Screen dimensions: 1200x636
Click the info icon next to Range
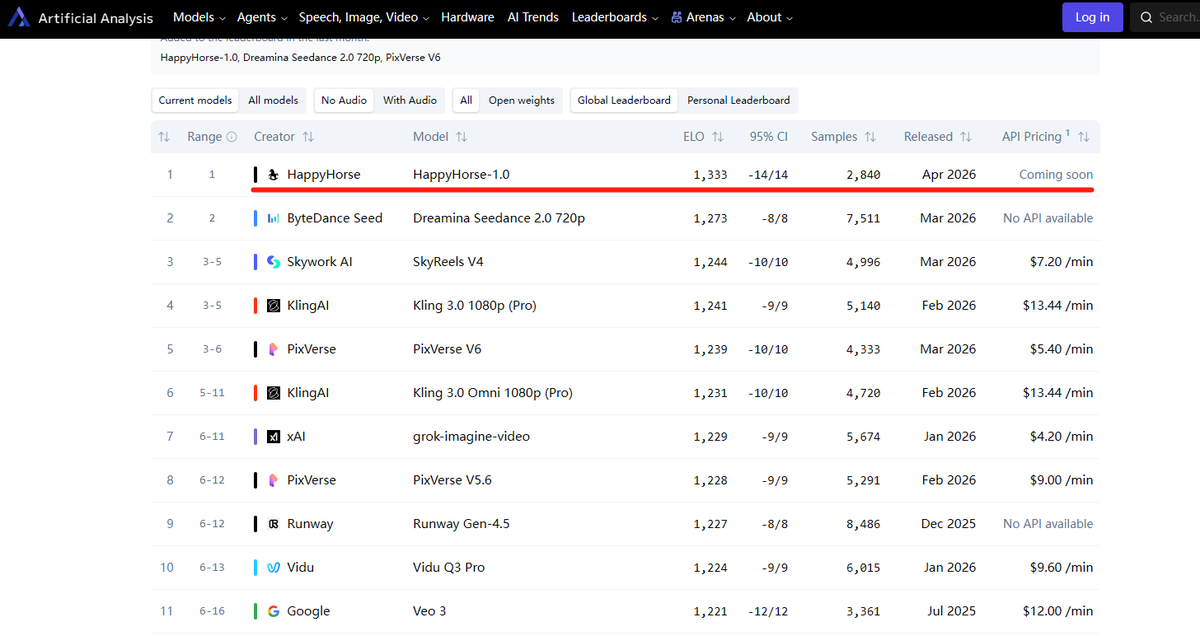point(232,137)
